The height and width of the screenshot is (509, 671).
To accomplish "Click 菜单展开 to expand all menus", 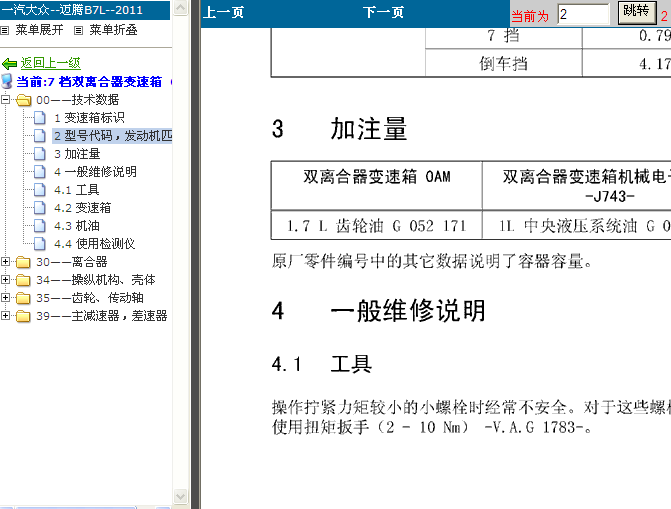I will (x=39, y=30).
